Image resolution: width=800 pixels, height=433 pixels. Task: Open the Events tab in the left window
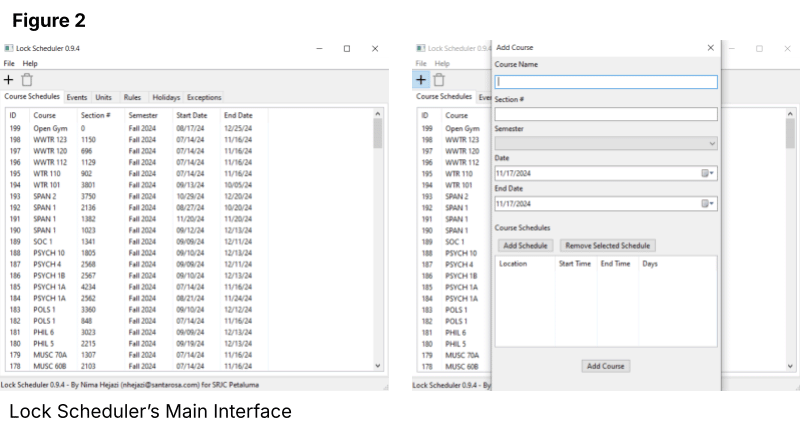coord(77,98)
